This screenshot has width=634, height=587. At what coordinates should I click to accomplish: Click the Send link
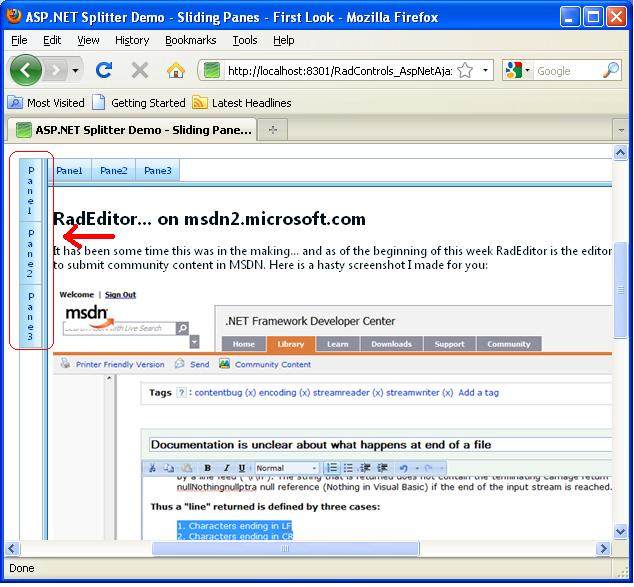tap(199, 365)
